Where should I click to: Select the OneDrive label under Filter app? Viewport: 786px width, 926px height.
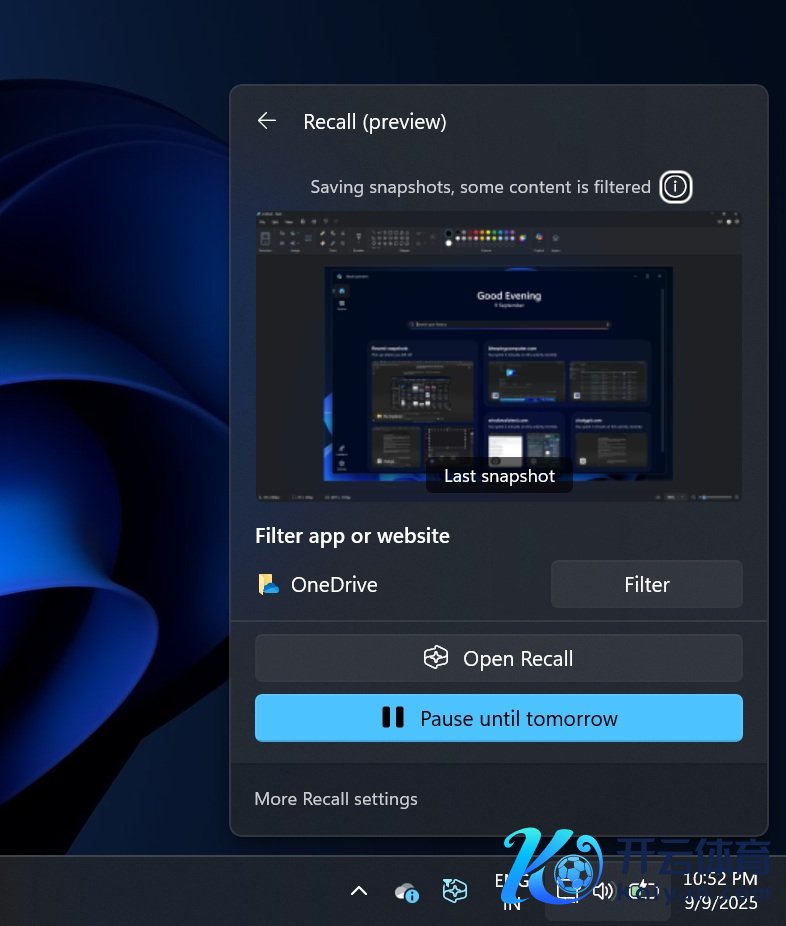(x=334, y=585)
